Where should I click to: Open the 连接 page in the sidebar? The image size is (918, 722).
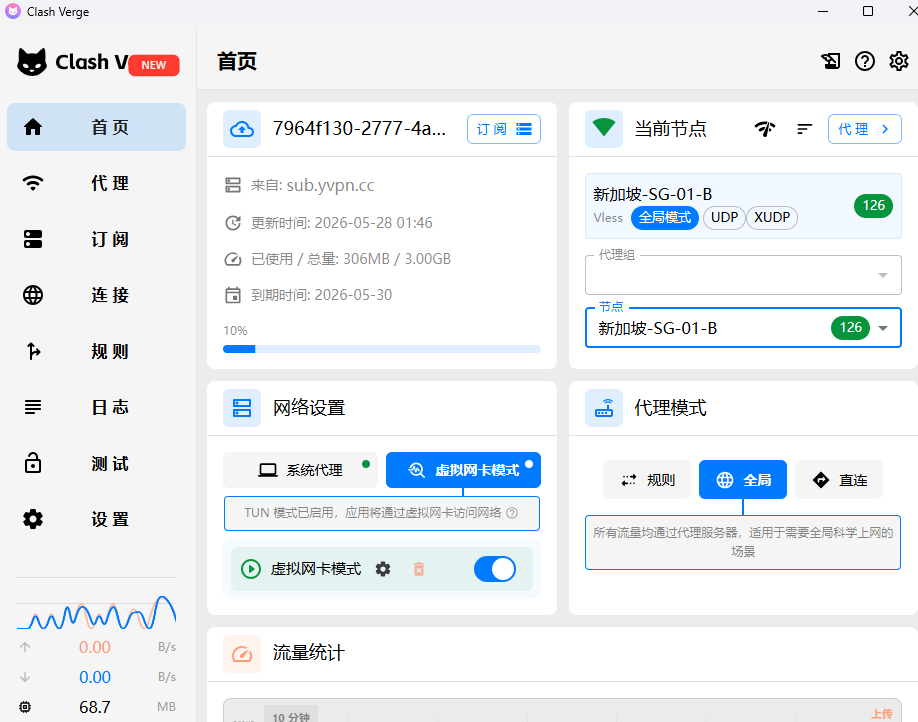97,295
